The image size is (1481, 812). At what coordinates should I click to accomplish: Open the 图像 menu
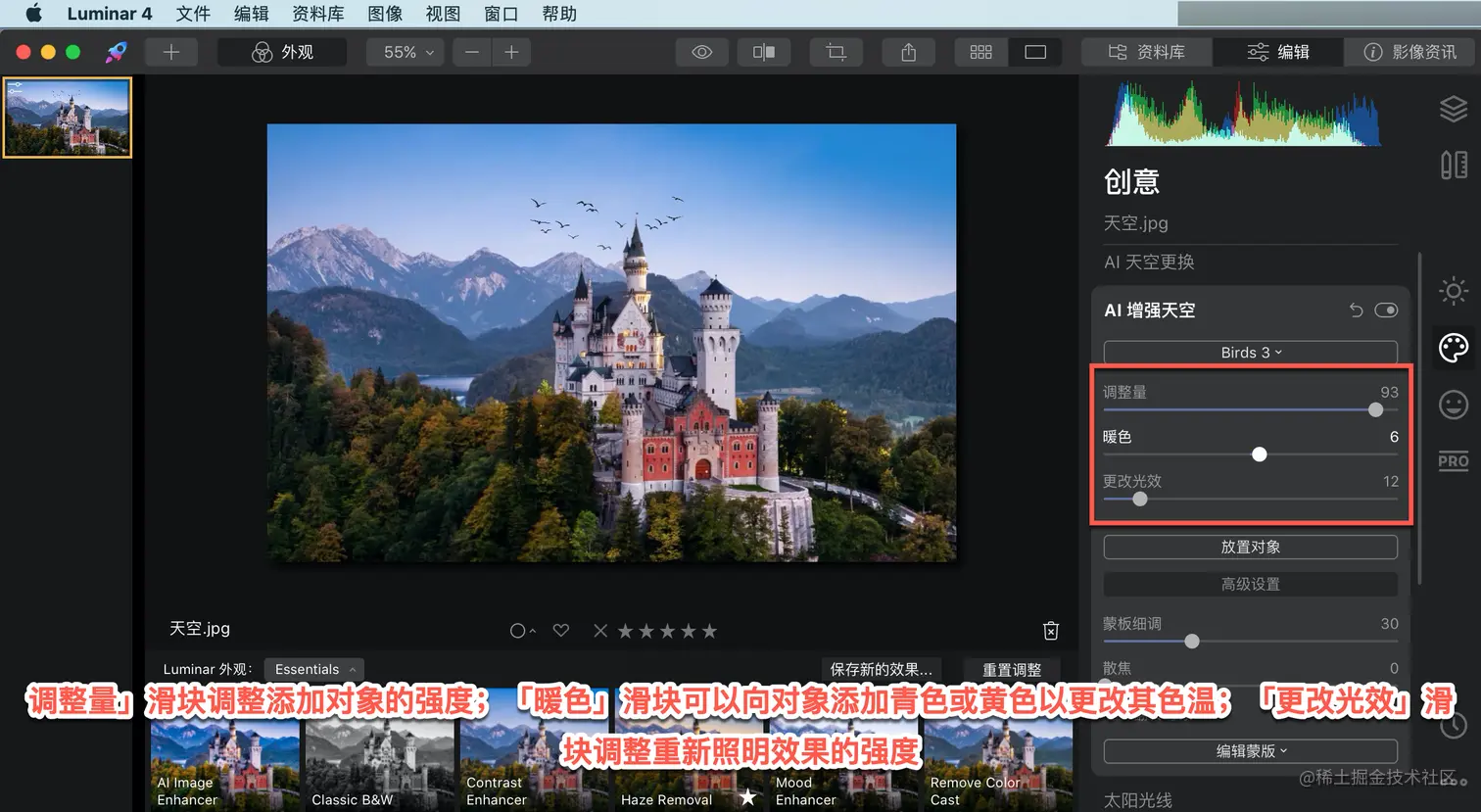385,14
